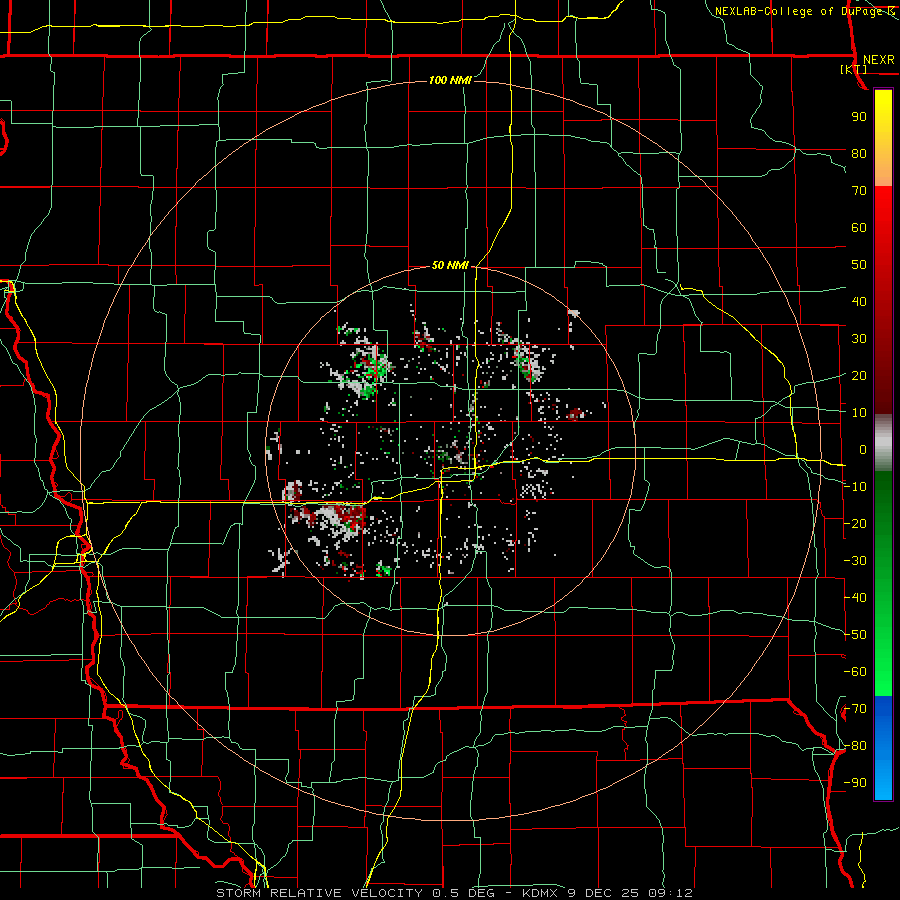Click the 10 value on velocity scale
This screenshot has width=900, height=900.
coord(859,413)
